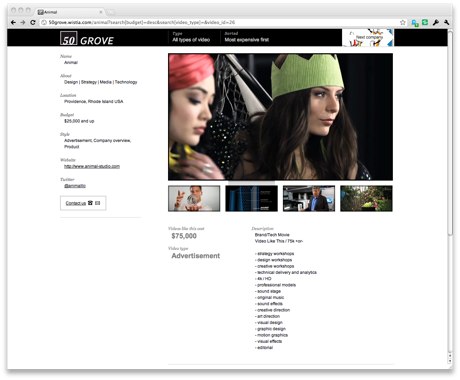460x380 pixels.
Task: Select the first video thumbnail with man gesturing
Action: [x=194, y=199]
